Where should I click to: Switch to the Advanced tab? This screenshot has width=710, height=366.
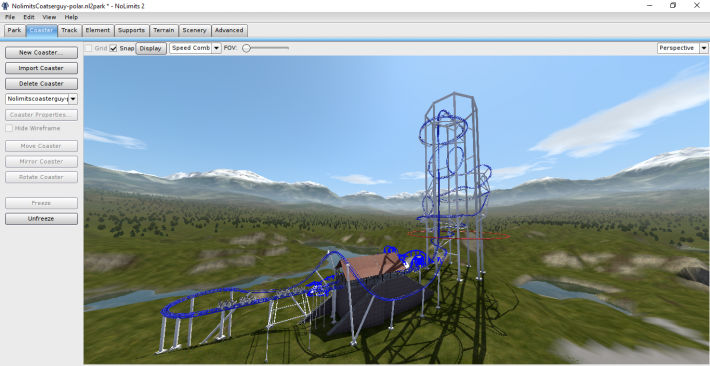click(229, 30)
